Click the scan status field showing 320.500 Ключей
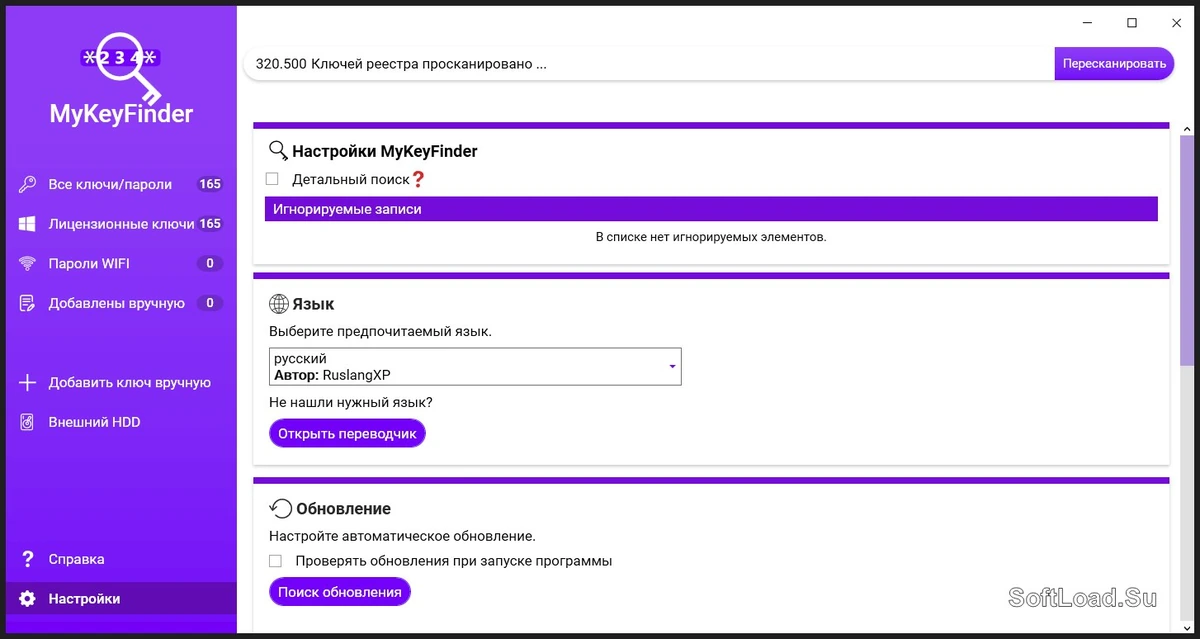 [650, 63]
